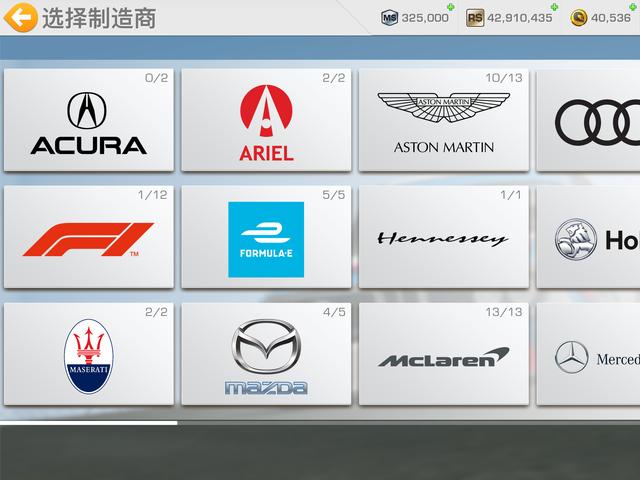
Task: Tap the gold coin icon
Action: (x=578, y=17)
